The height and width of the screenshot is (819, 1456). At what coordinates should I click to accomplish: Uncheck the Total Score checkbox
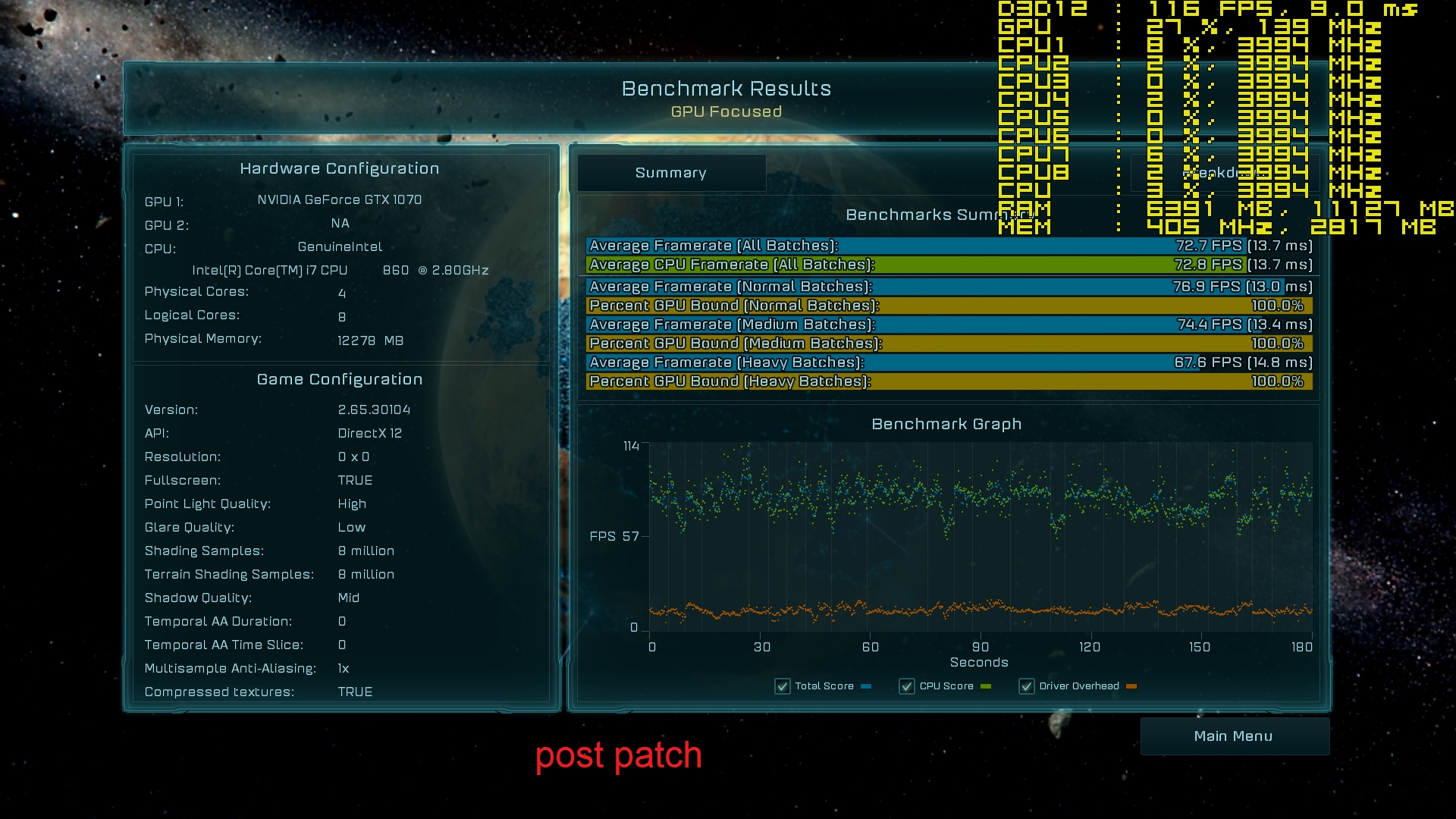click(783, 686)
